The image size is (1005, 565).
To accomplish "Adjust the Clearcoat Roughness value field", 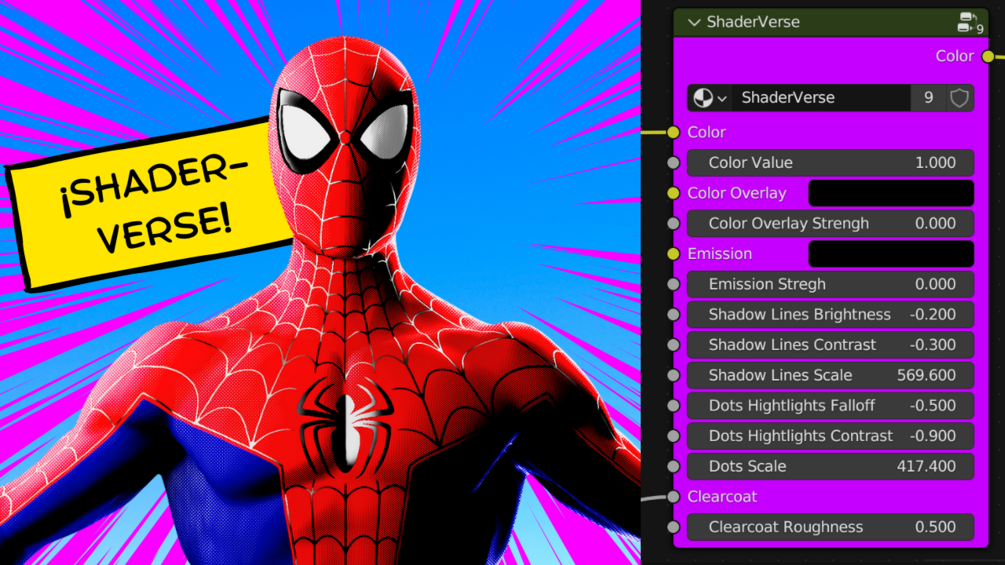I will (x=830, y=527).
